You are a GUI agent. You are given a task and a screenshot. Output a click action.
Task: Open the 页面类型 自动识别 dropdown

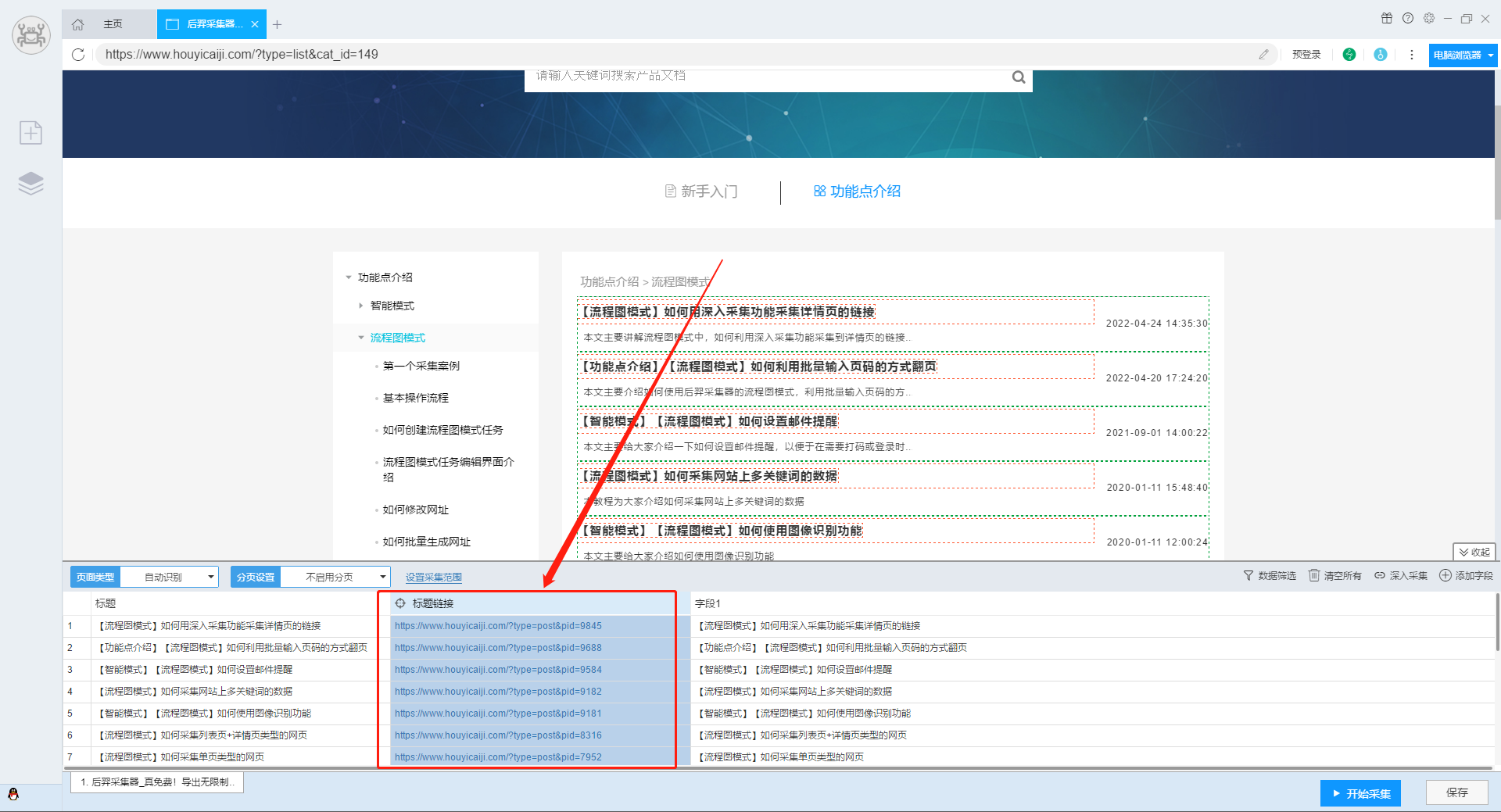tap(169, 577)
